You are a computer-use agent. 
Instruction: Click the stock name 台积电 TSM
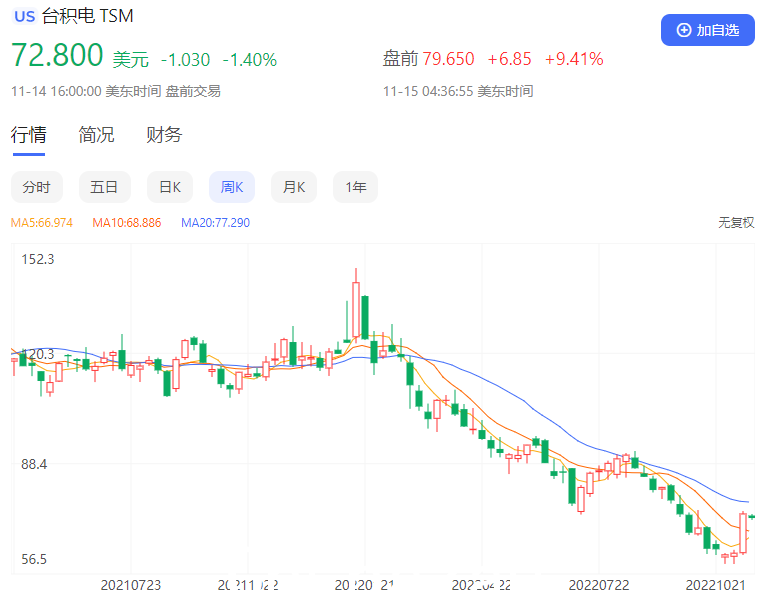[x=88, y=16]
